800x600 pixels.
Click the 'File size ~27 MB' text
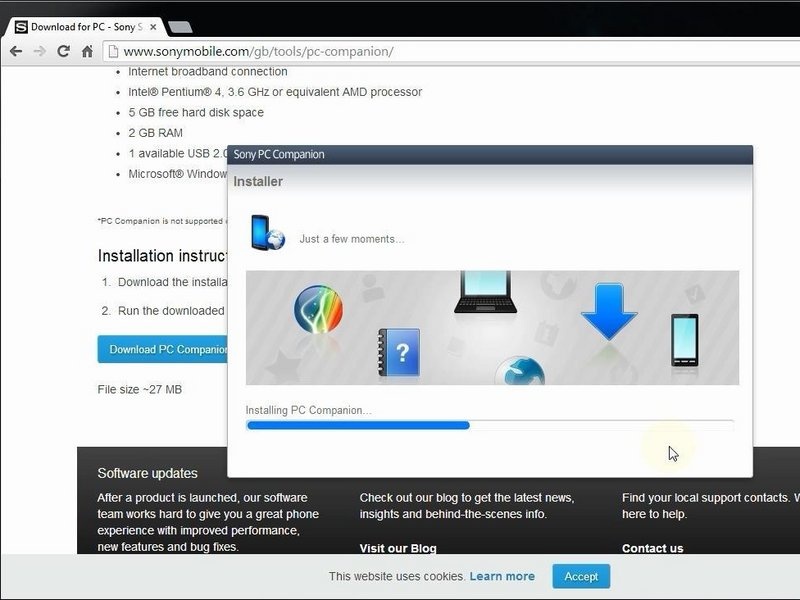pyautogui.click(x=140, y=389)
